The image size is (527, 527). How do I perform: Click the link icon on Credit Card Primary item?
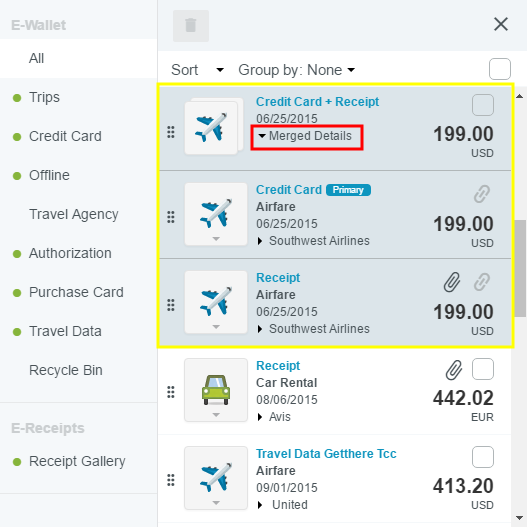pyautogui.click(x=482, y=194)
